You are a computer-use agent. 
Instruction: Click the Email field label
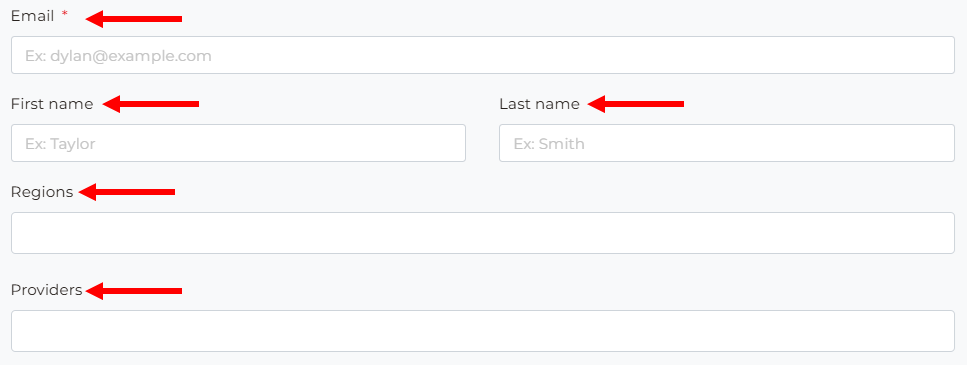(33, 17)
